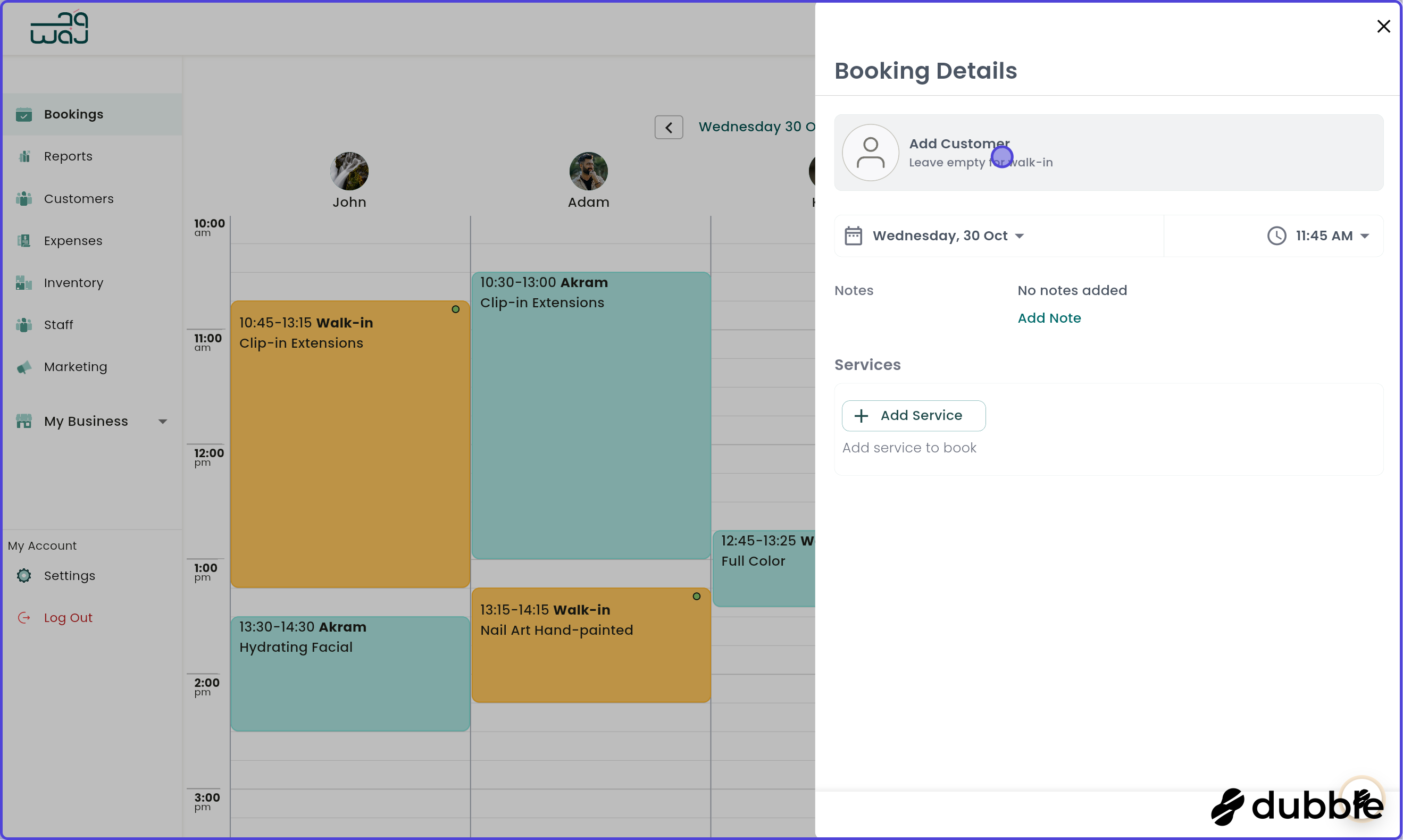Expand the My Business menu chevron
The width and height of the screenshot is (1403, 840).
coord(163,421)
